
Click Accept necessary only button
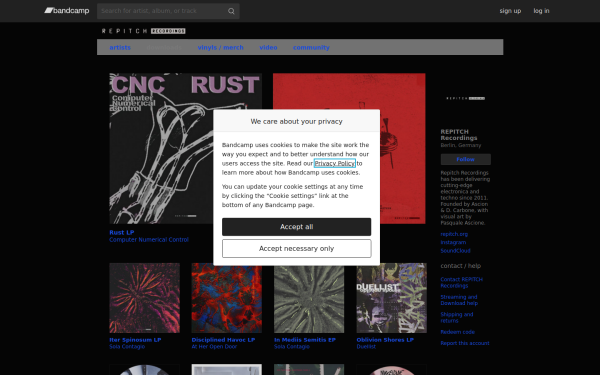(297, 249)
